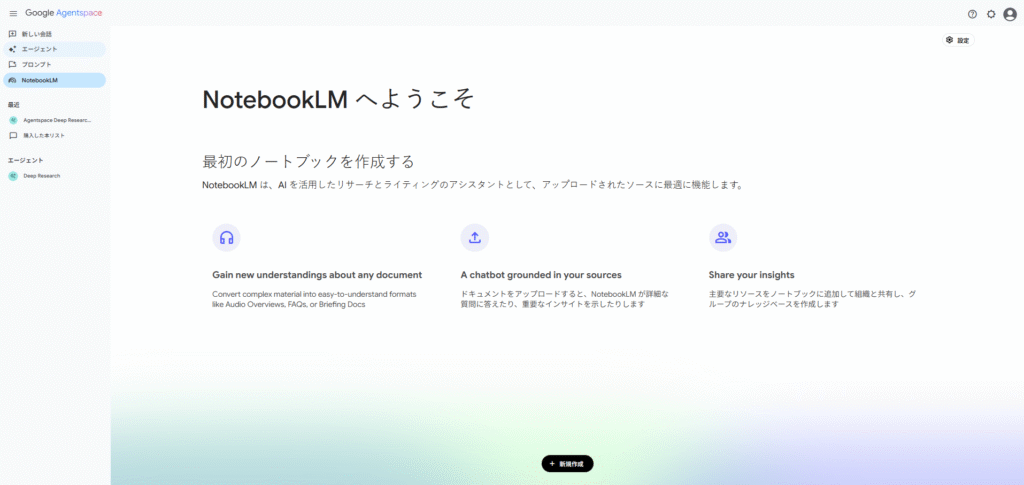Click the '最初のノートブックを作成する' subtitle
Image resolution: width=1024 pixels, height=485 pixels.
pyautogui.click(x=308, y=162)
